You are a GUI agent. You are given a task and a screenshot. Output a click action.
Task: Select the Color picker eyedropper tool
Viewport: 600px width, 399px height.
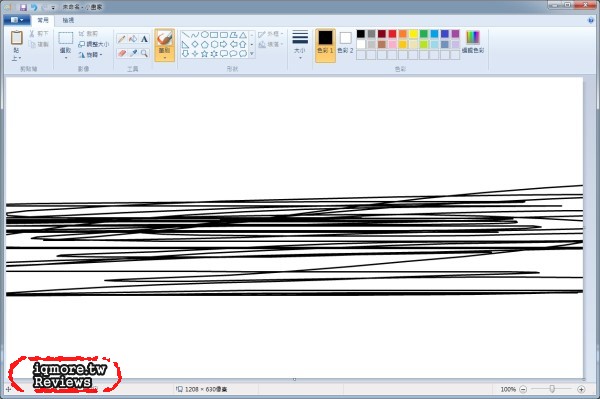coord(133,53)
